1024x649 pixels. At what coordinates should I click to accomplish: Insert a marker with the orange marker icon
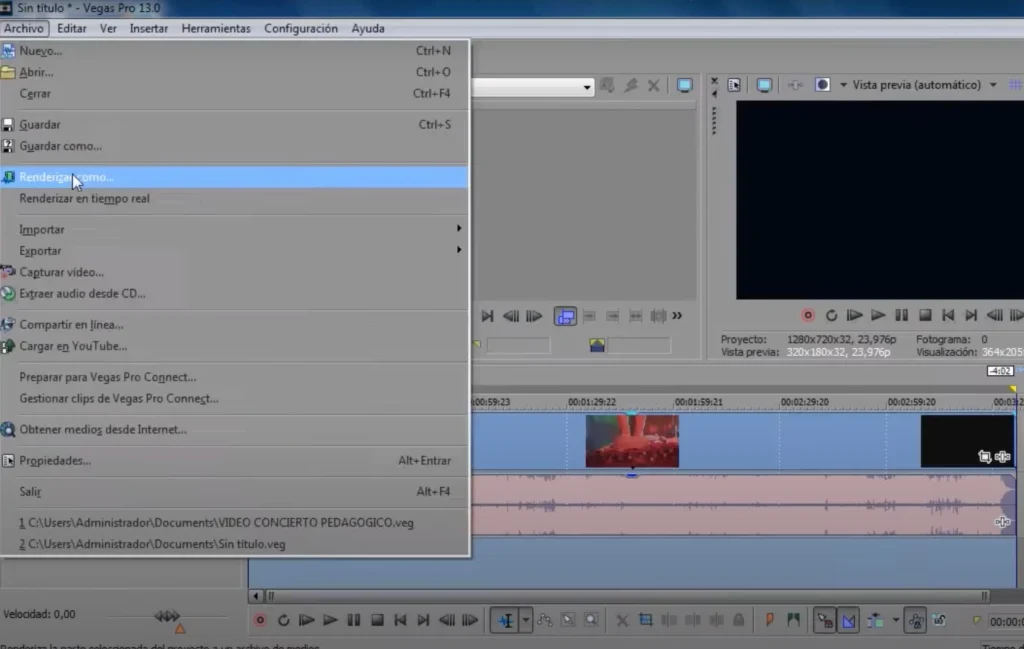(x=769, y=620)
